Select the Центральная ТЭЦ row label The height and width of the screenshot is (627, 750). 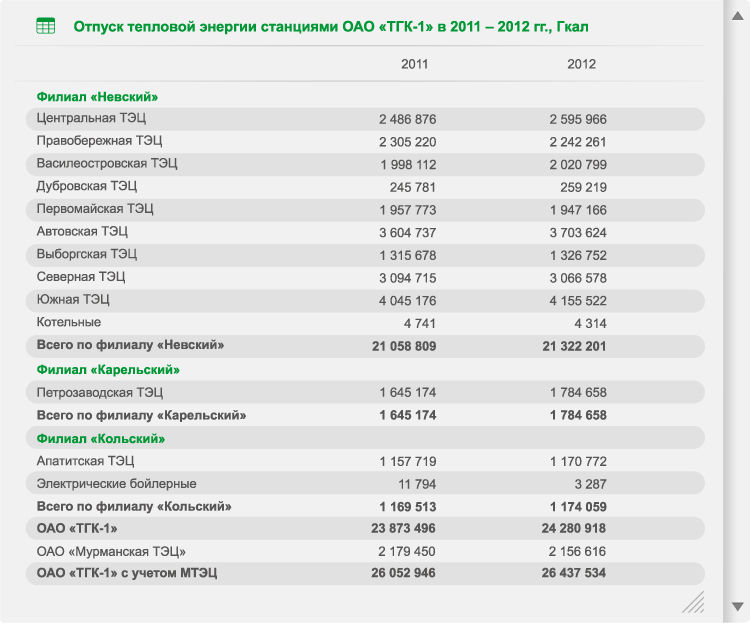pyautogui.click(x=91, y=118)
